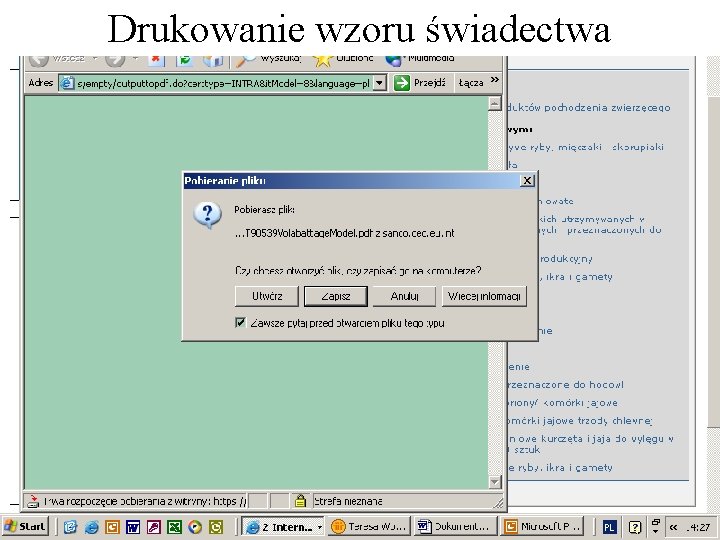Click the Otwórz button in download dialog
The width and height of the screenshot is (720, 540).
tap(267, 296)
